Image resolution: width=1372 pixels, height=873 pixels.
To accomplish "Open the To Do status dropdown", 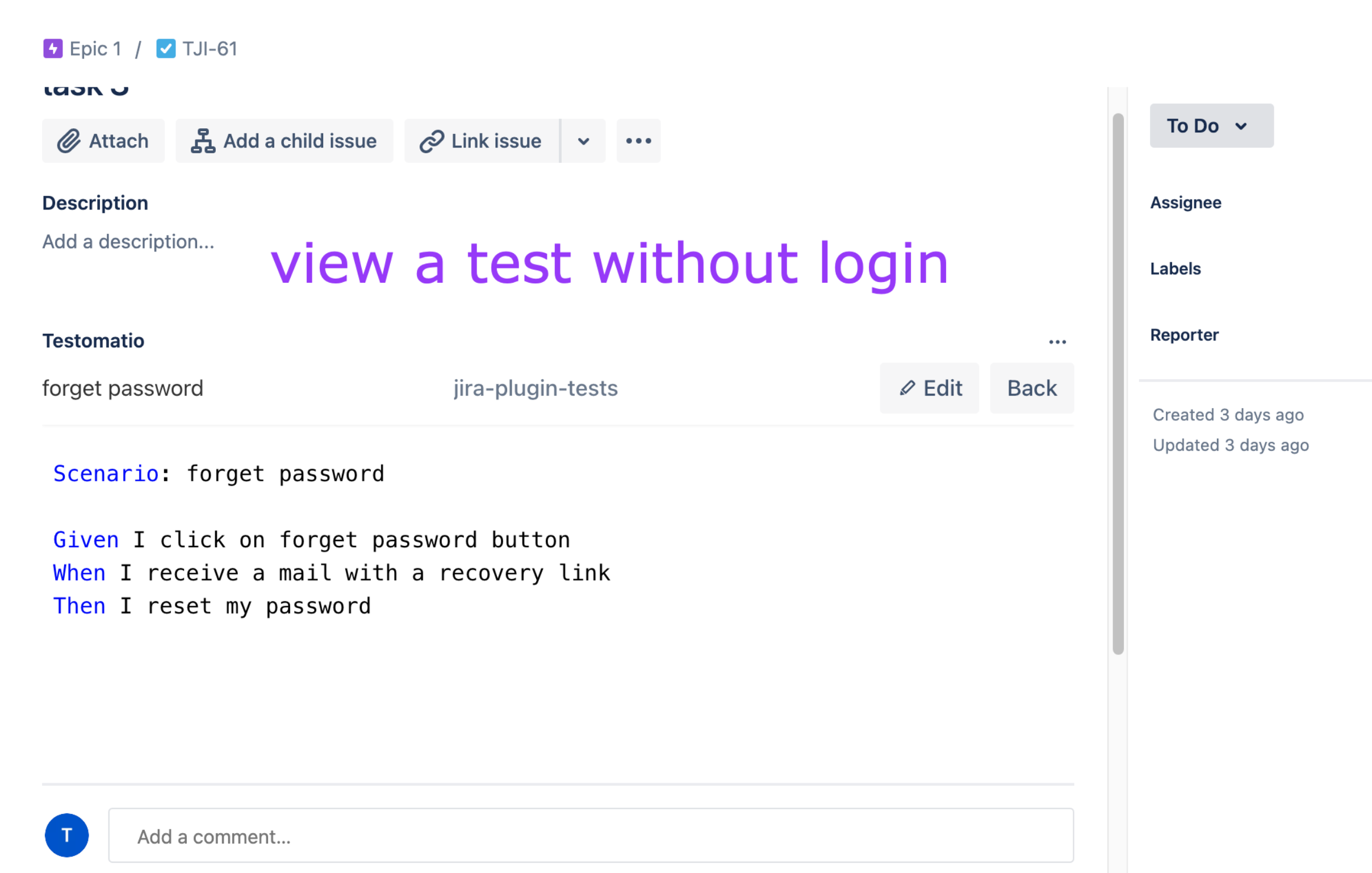I will pos(1211,126).
